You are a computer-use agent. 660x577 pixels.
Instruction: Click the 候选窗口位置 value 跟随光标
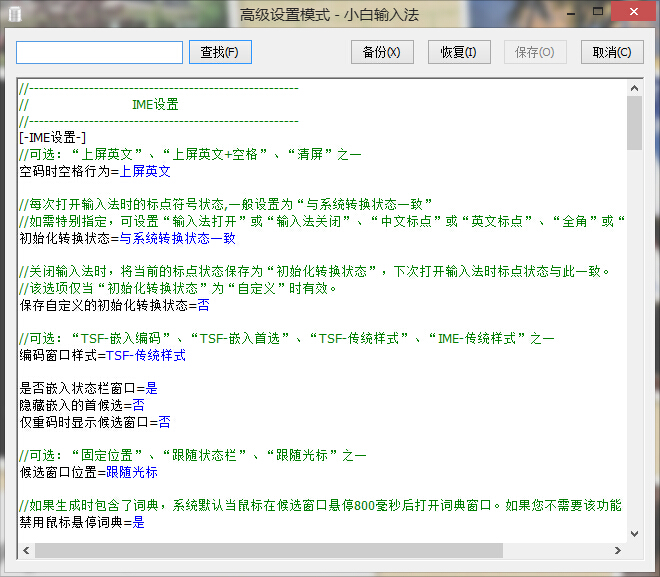pyautogui.click(x=132, y=472)
